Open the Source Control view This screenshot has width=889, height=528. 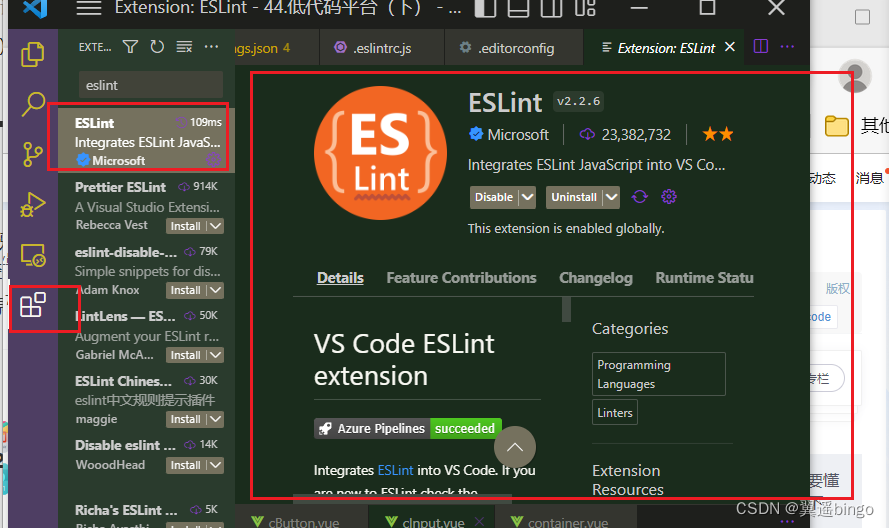pyautogui.click(x=32, y=154)
